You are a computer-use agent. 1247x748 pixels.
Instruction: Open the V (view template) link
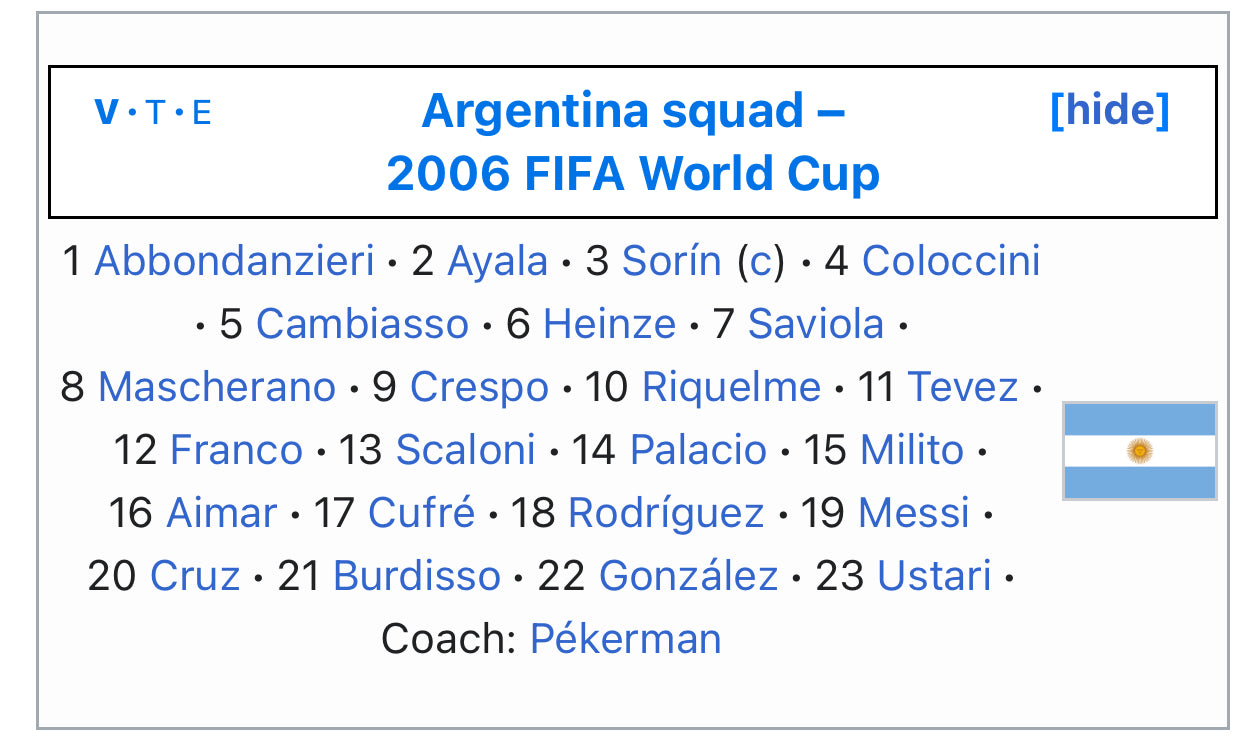pyautogui.click(x=105, y=112)
